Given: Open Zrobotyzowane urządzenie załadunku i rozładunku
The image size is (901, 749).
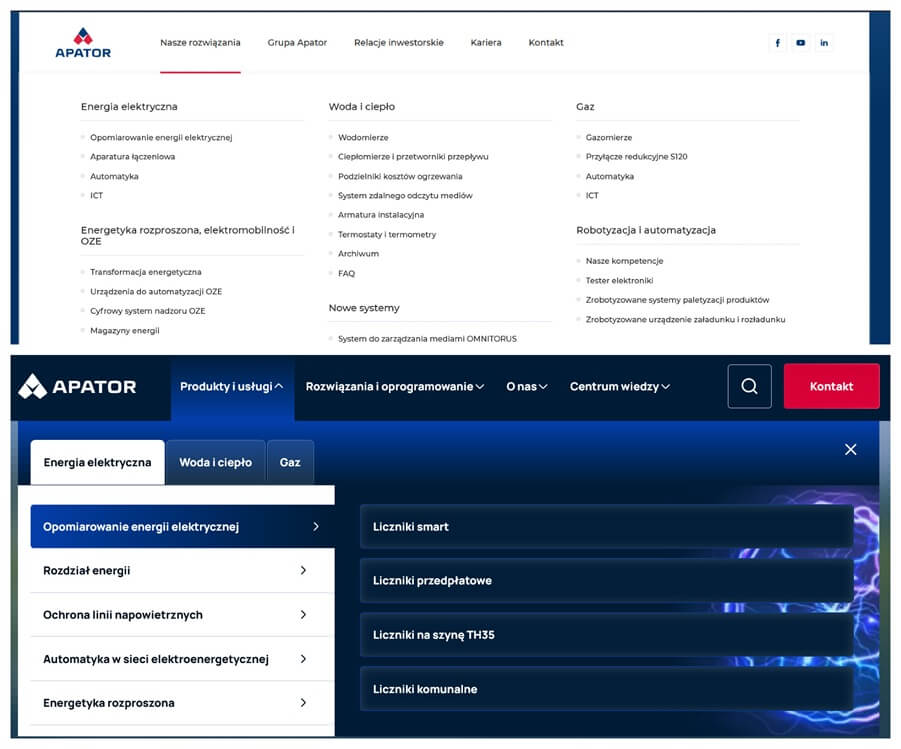Looking at the screenshot, I should pos(685,320).
